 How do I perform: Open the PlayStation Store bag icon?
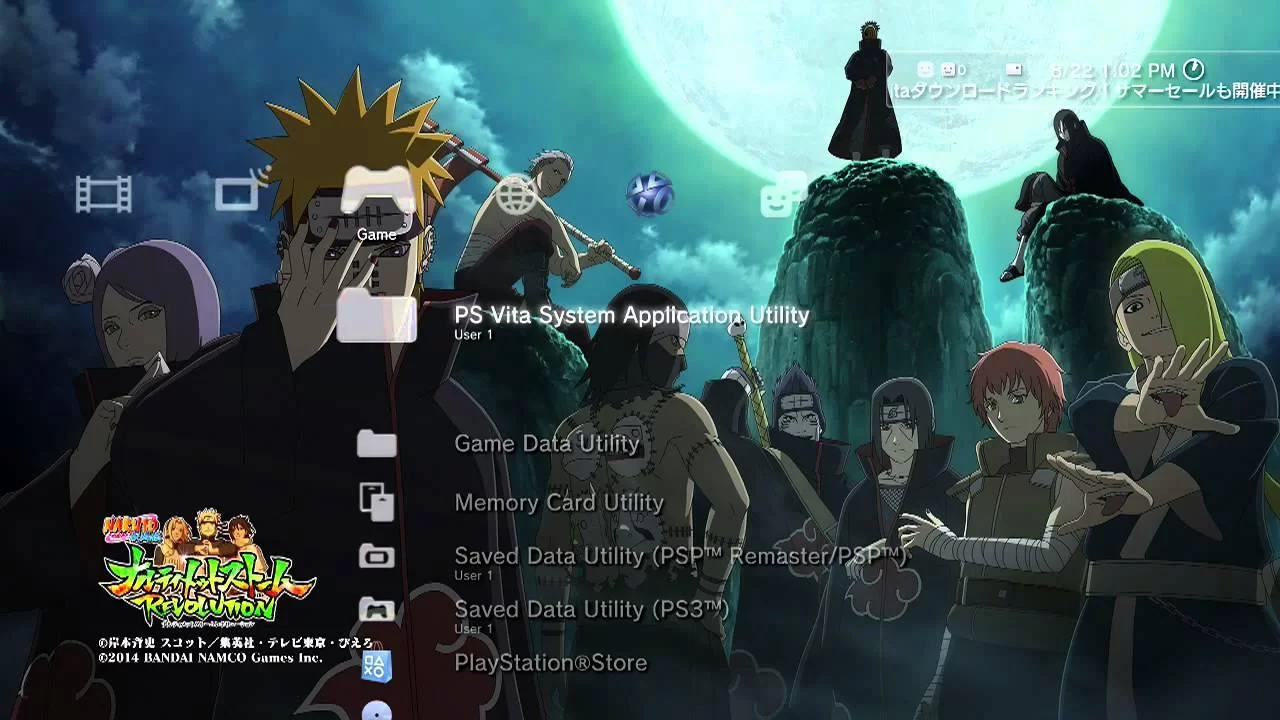pyautogui.click(x=377, y=664)
